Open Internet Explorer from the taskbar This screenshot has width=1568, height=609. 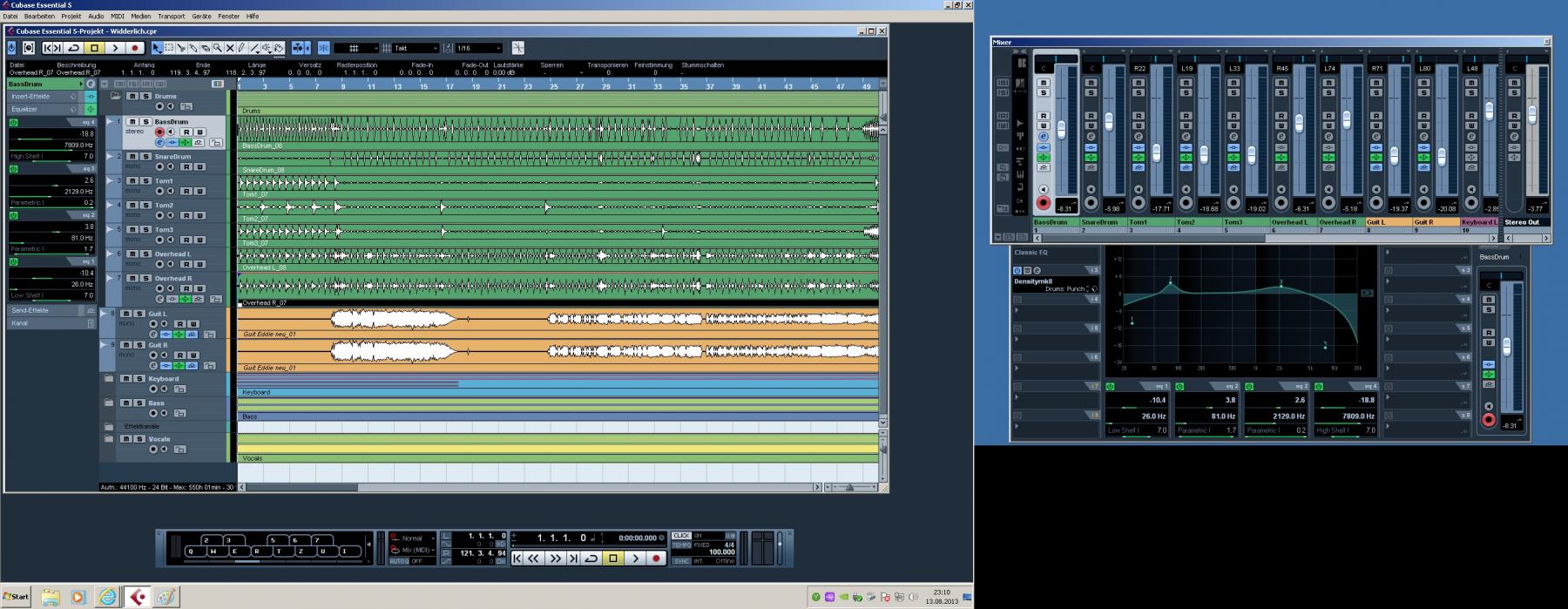click(x=107, y=596)
